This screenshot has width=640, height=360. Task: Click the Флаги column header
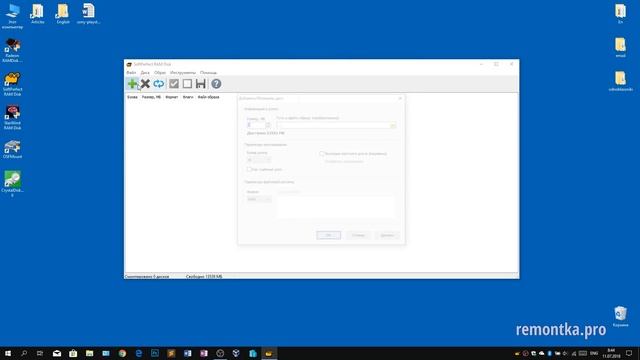pos(188,97)
